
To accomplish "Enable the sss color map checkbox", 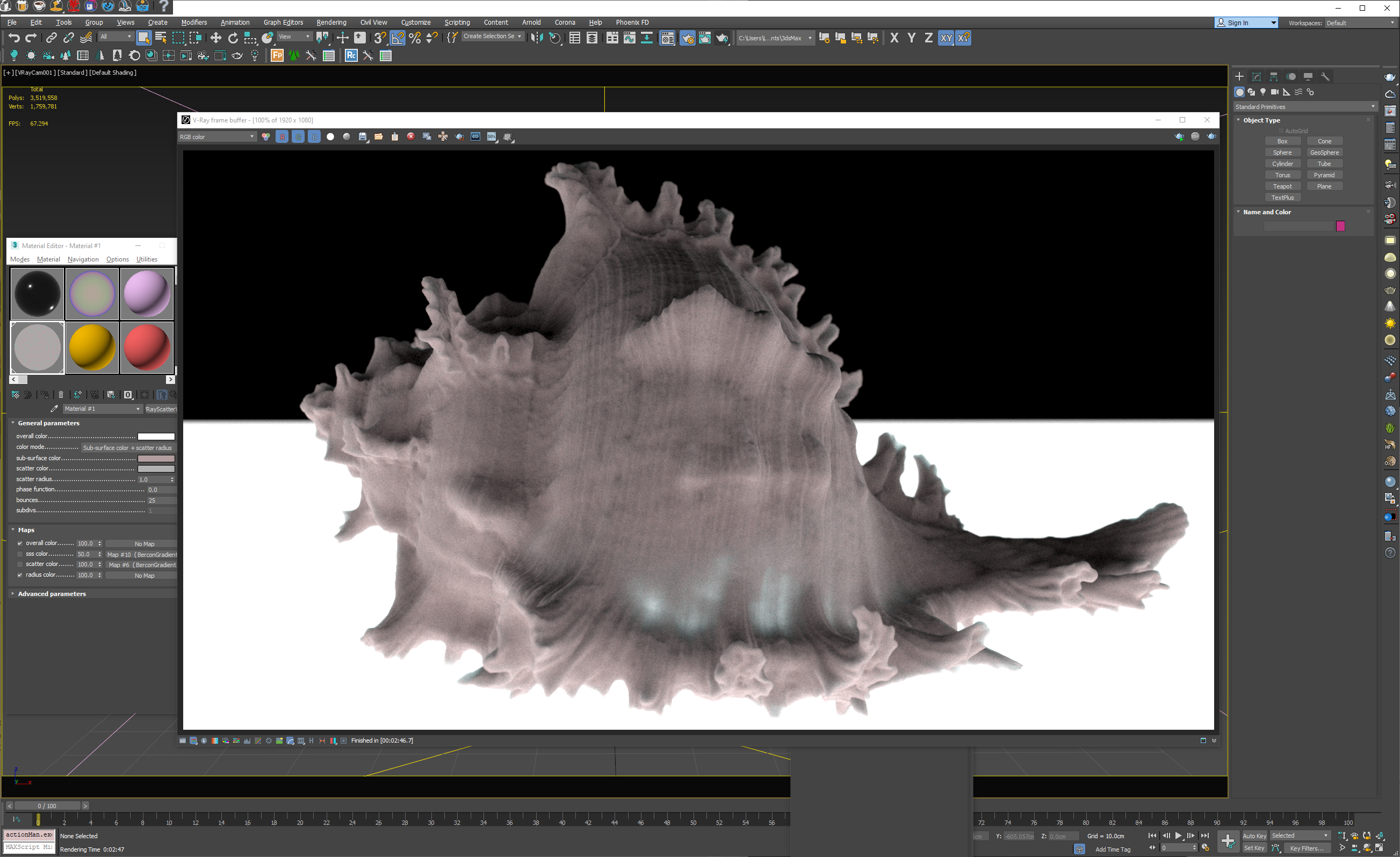I will click(x=20, y=554).
